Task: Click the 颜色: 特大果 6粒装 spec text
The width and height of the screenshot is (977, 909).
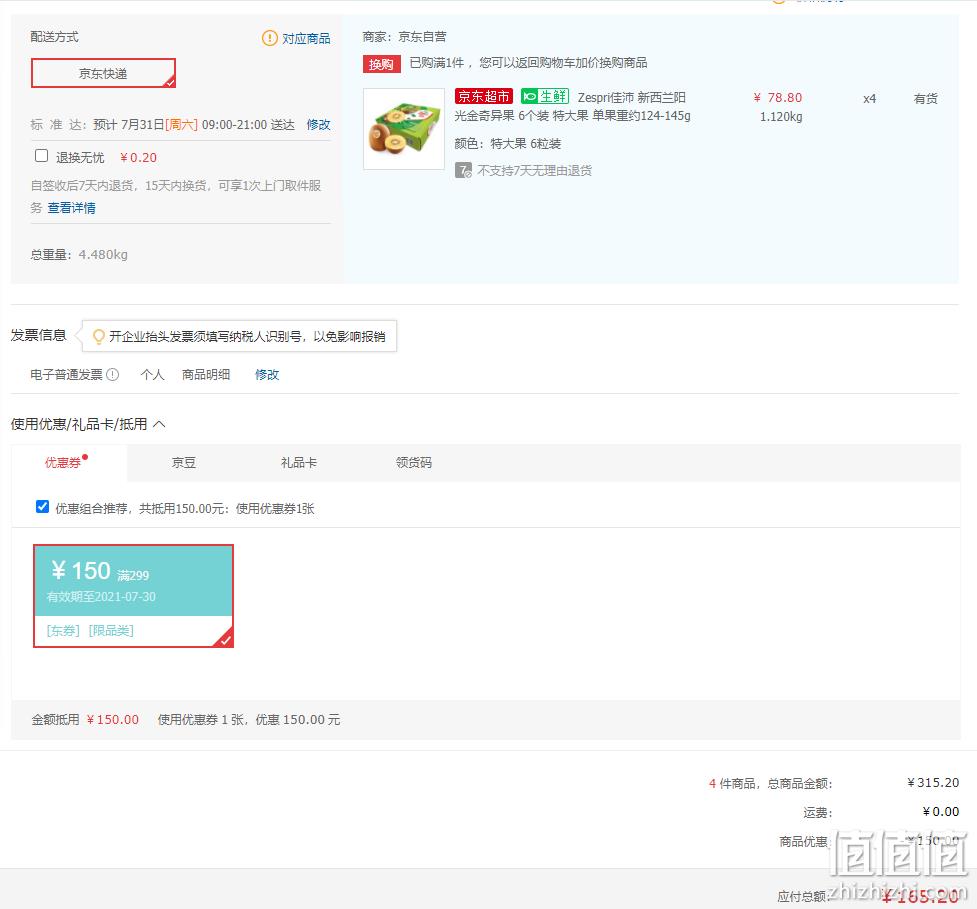Action: click(507, 144)
